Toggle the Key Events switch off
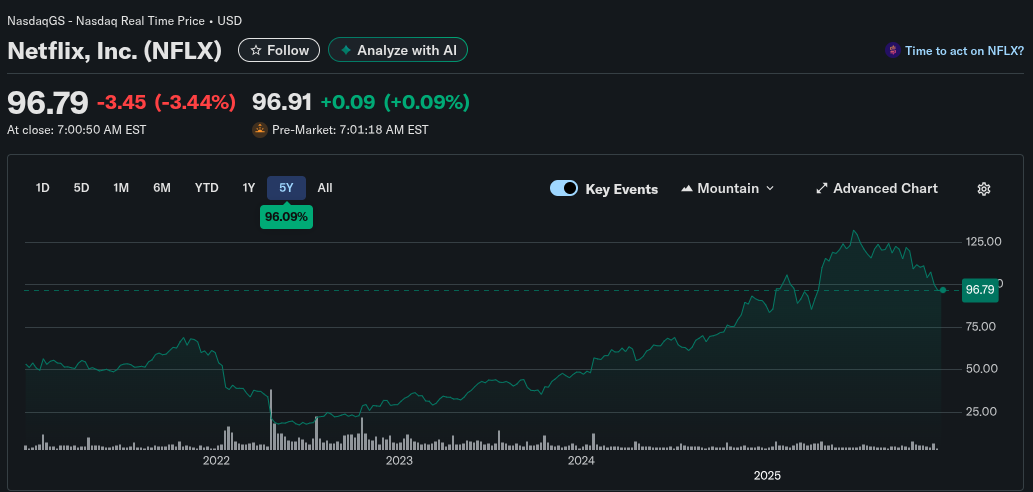This screenshot has width=1033, height=492. point(564,189)
